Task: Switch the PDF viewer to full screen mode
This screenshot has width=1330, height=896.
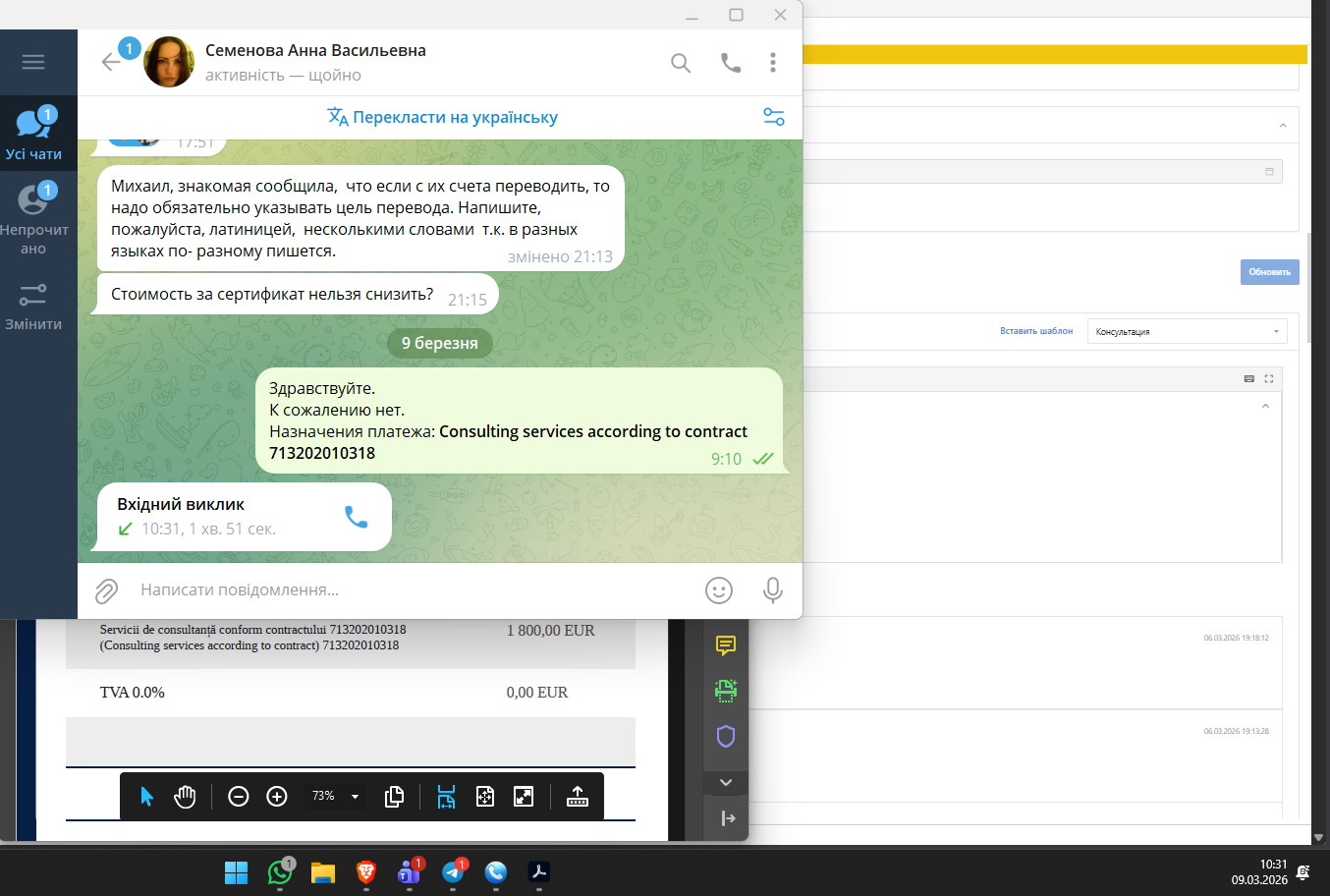Action: 524,797
